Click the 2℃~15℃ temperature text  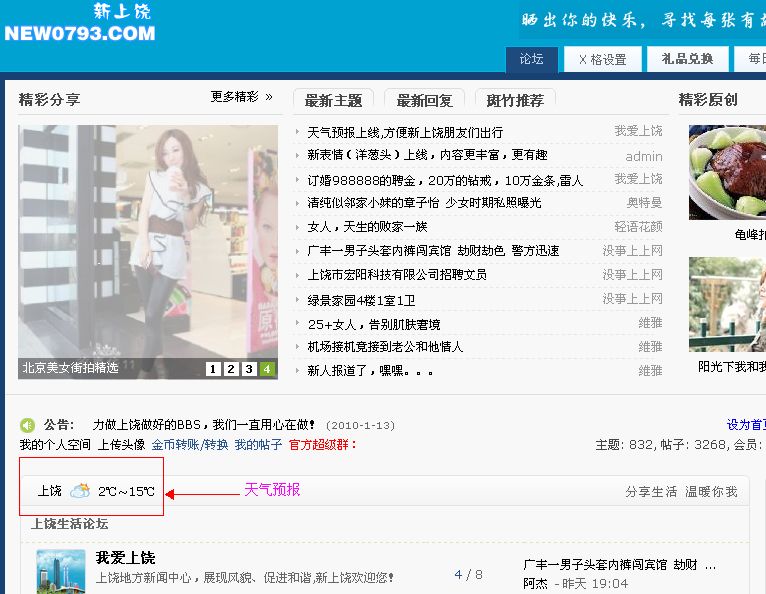pyautogui.click(x=127, y=491)
